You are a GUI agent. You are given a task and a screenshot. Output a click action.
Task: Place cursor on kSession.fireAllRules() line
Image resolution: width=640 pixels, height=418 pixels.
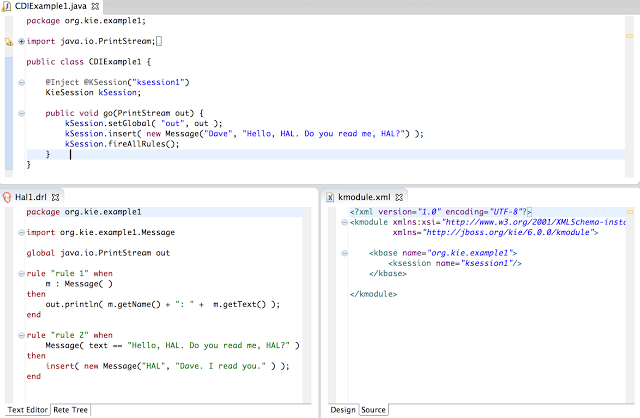pos(122,144)
